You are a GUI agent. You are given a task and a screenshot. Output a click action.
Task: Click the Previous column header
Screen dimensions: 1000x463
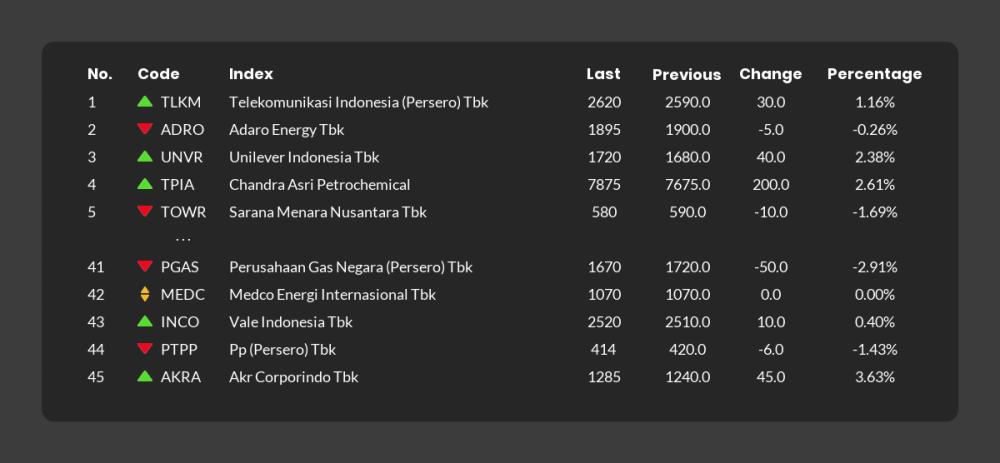686,75
